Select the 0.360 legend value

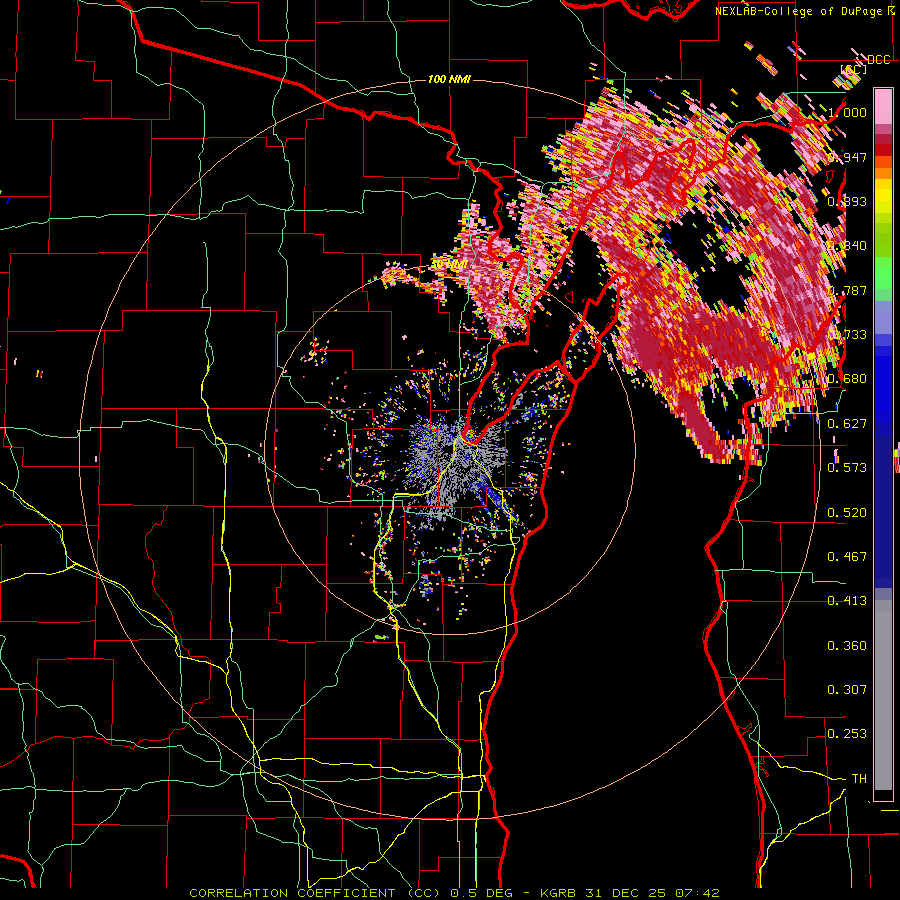click(847, 646)
